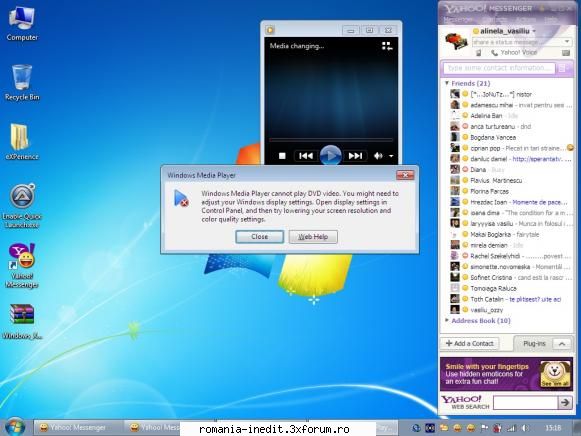This screenshot has height=436, width=581.
Task: Click the + Add a Contact button
Action: point(469,343)
